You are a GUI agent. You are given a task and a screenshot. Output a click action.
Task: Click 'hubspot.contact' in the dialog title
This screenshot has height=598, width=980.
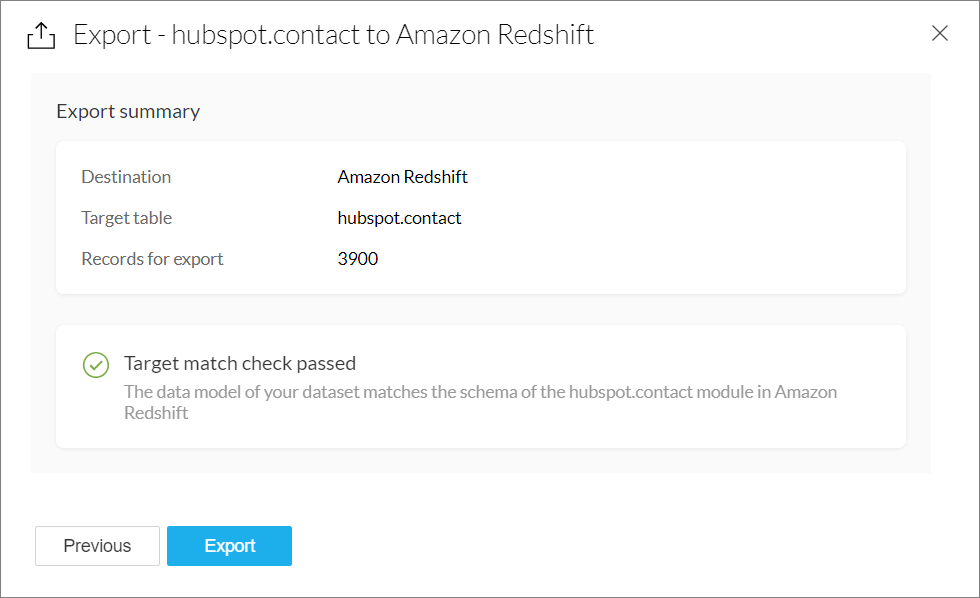click(x=267, y=35)
